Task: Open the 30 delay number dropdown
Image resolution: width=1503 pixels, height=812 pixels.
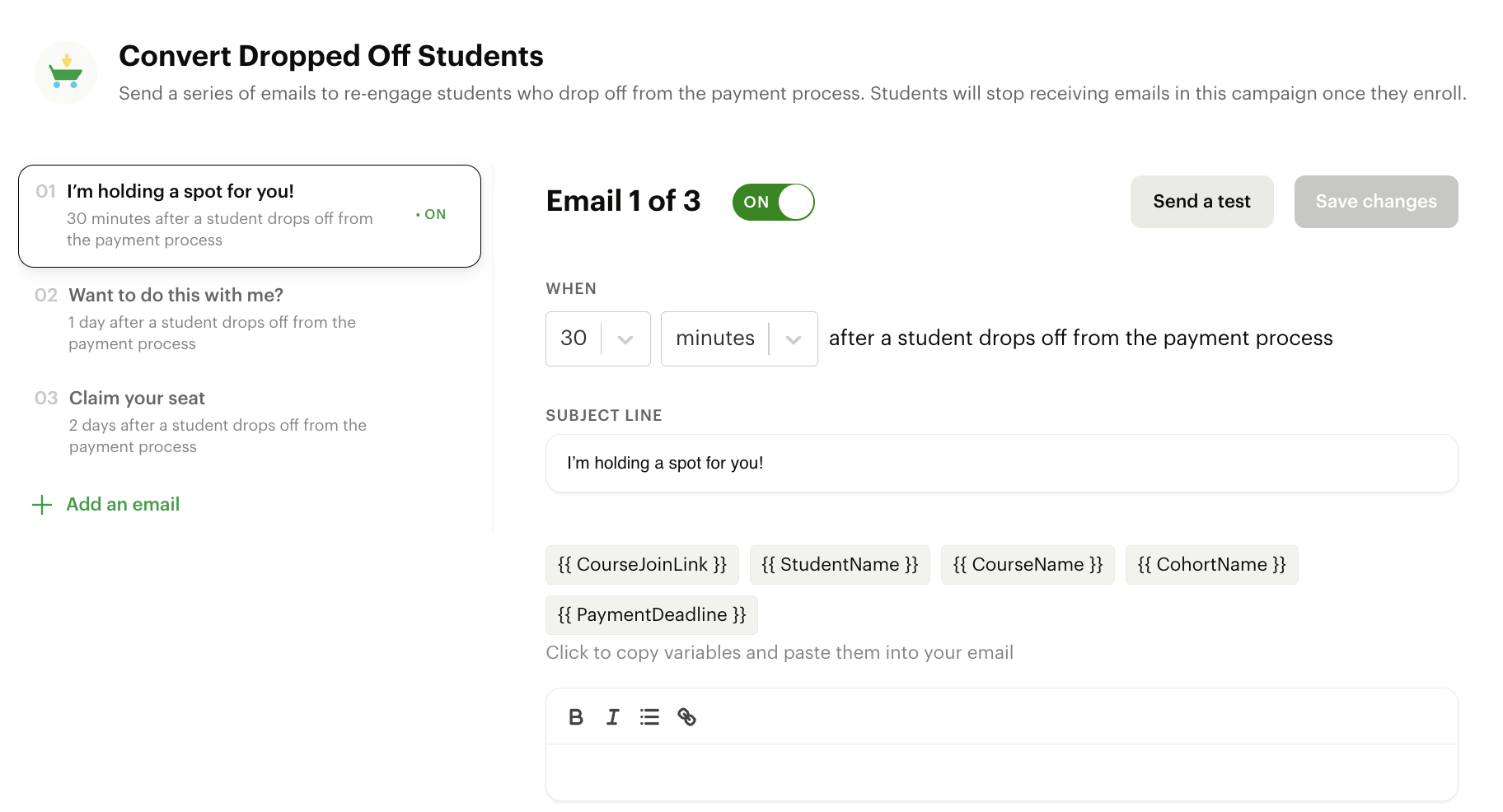Action: coord(597,338)
